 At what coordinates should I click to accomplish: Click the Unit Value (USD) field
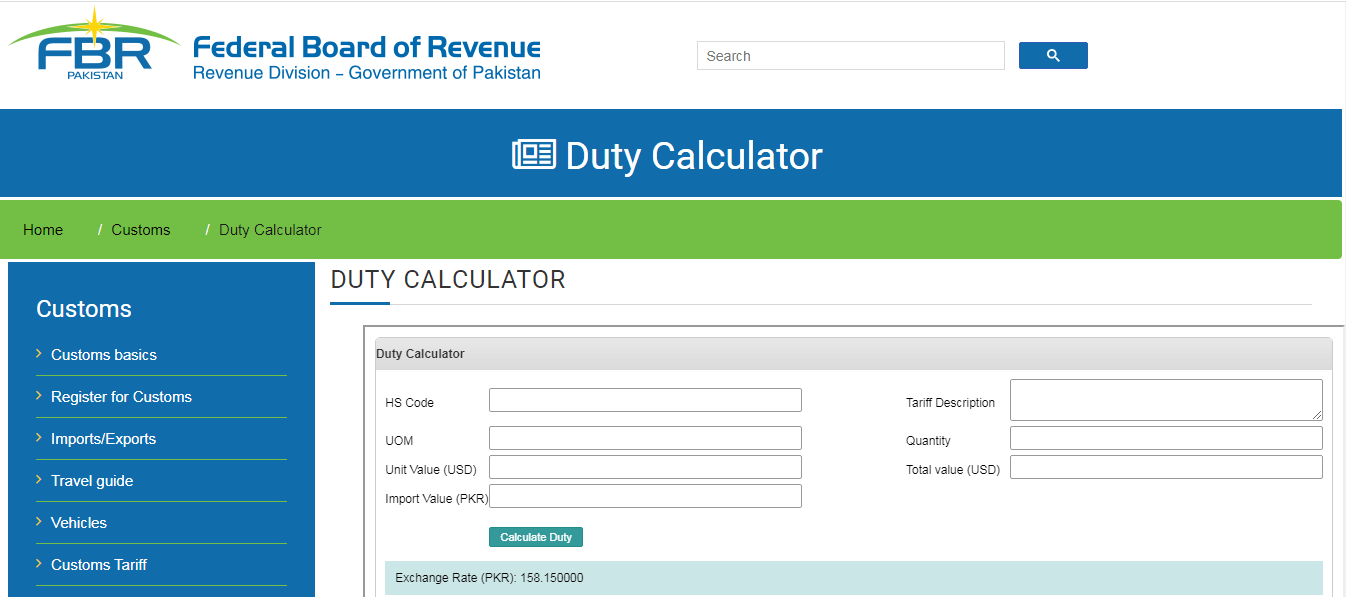[645, 467]
